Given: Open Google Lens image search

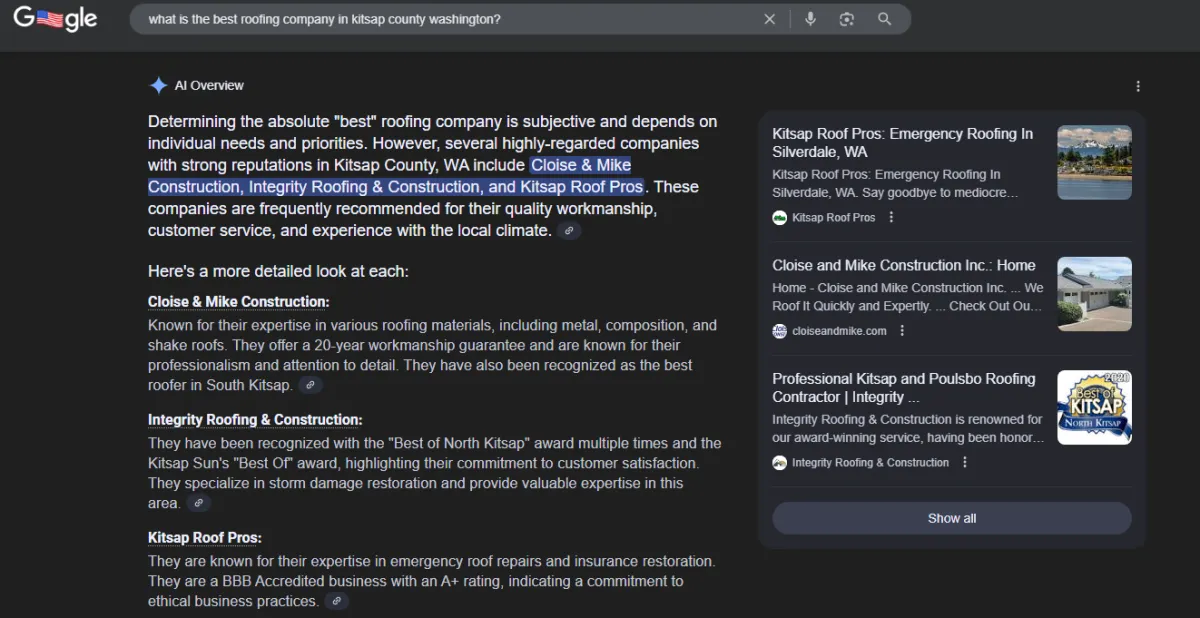Looking at the screenshot, I should [847, 19].
